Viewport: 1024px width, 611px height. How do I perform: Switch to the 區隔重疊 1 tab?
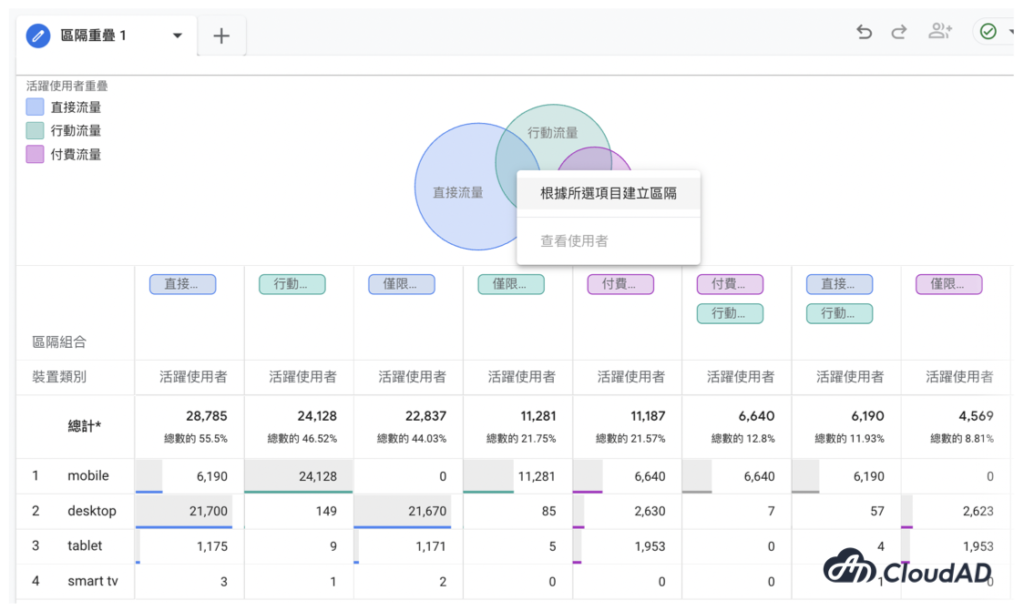[x=106, y=35]
